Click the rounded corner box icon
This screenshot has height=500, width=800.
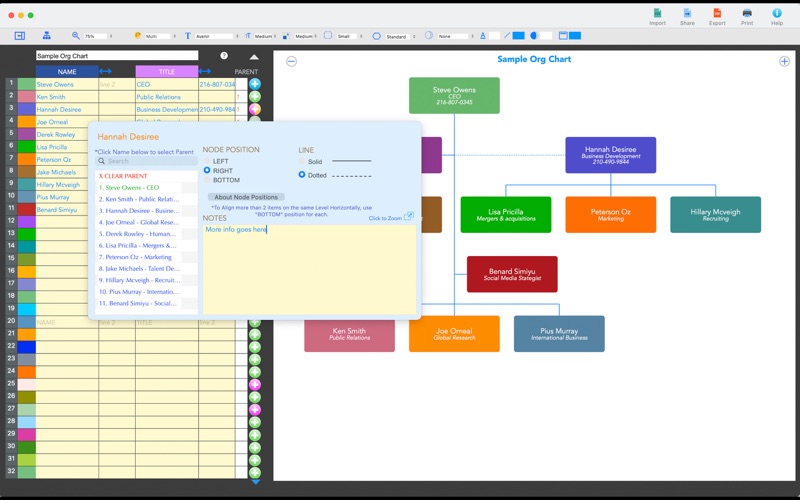pyautogui.click(x=328, y=35)
